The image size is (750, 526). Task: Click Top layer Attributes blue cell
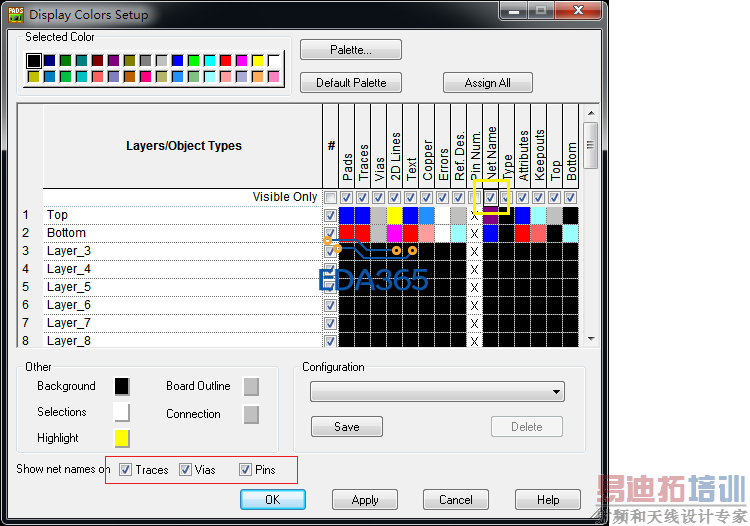tap(522, 216)
